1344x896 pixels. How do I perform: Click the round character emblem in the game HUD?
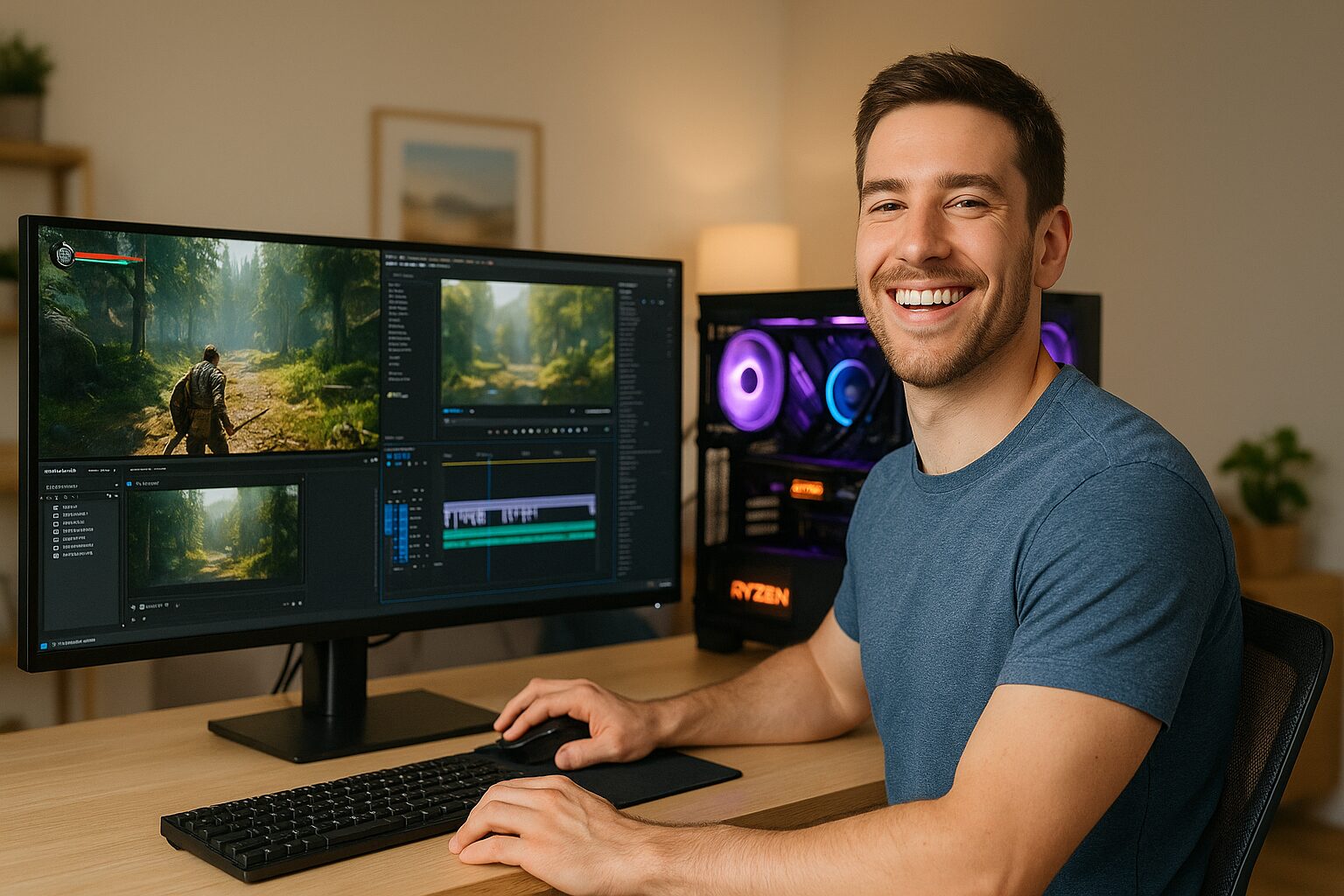63,255
